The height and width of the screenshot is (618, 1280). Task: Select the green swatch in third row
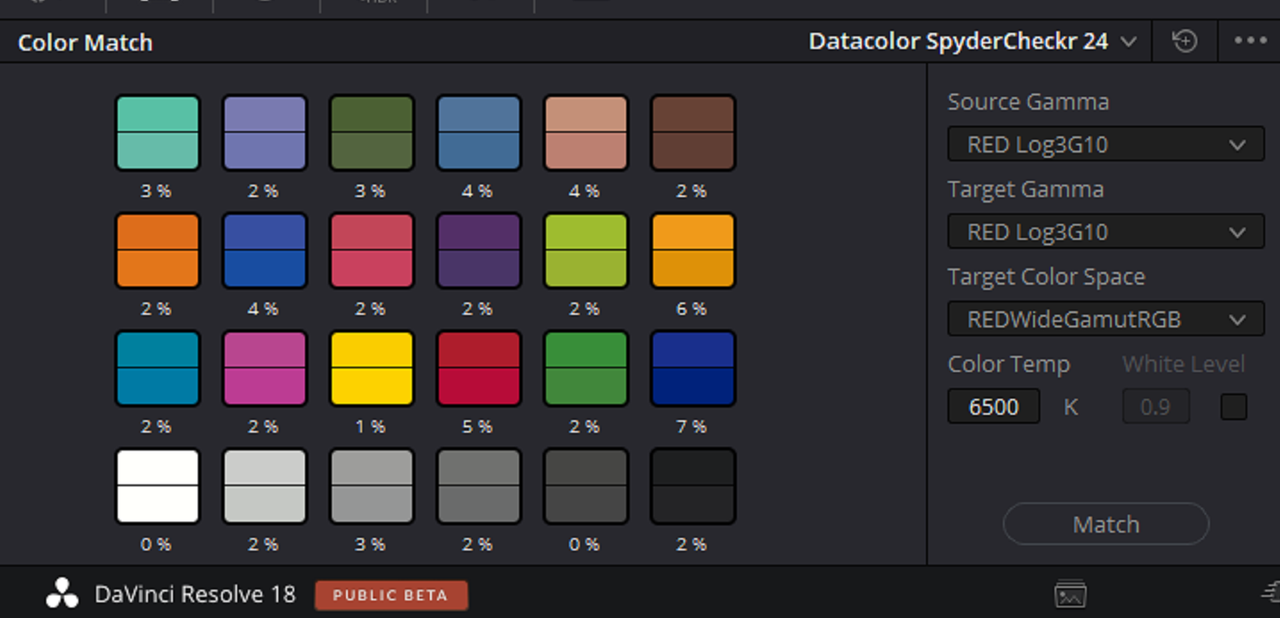(585, 369)
